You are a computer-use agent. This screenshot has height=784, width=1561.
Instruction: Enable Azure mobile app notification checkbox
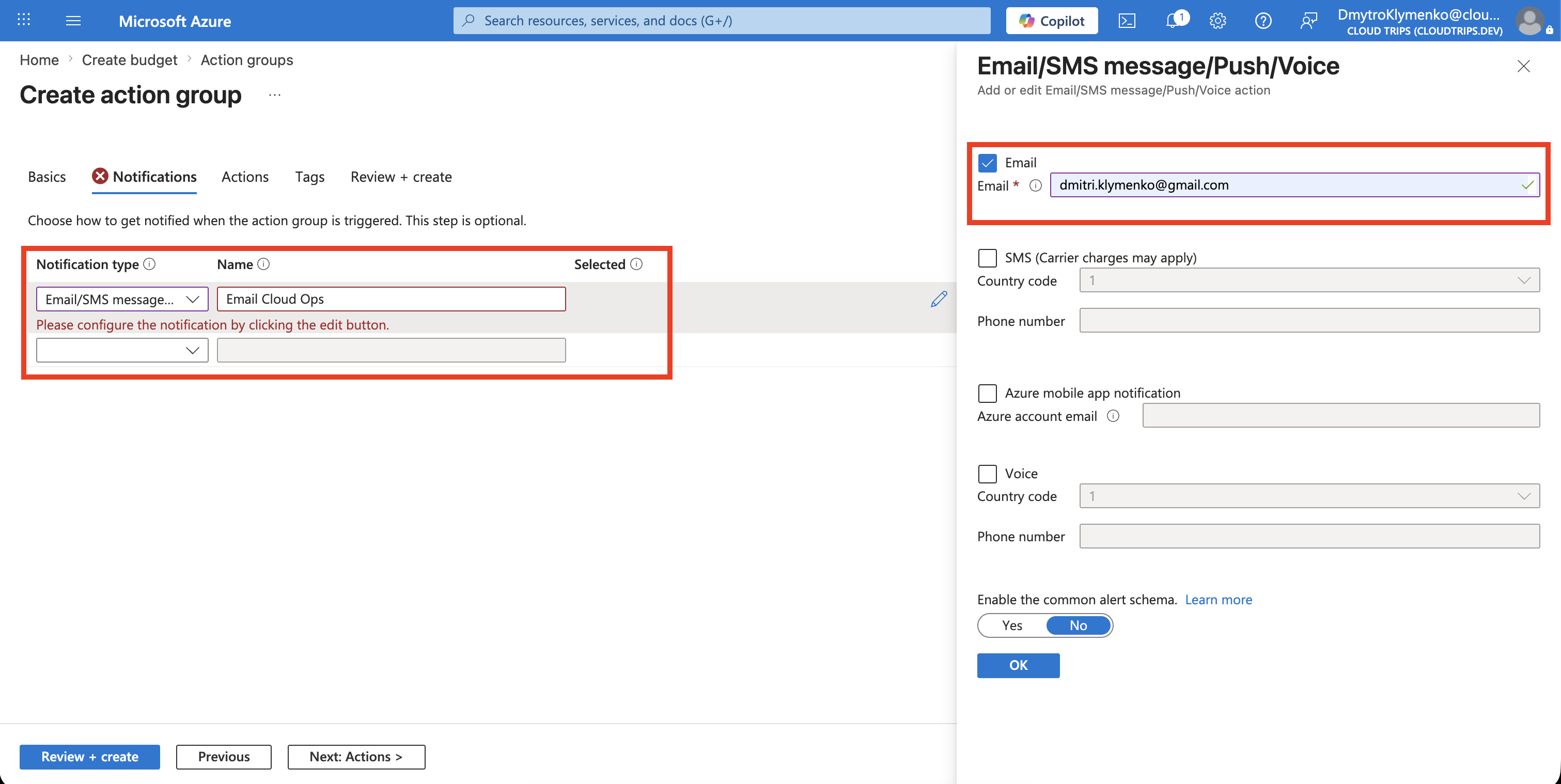coord(987,393)
